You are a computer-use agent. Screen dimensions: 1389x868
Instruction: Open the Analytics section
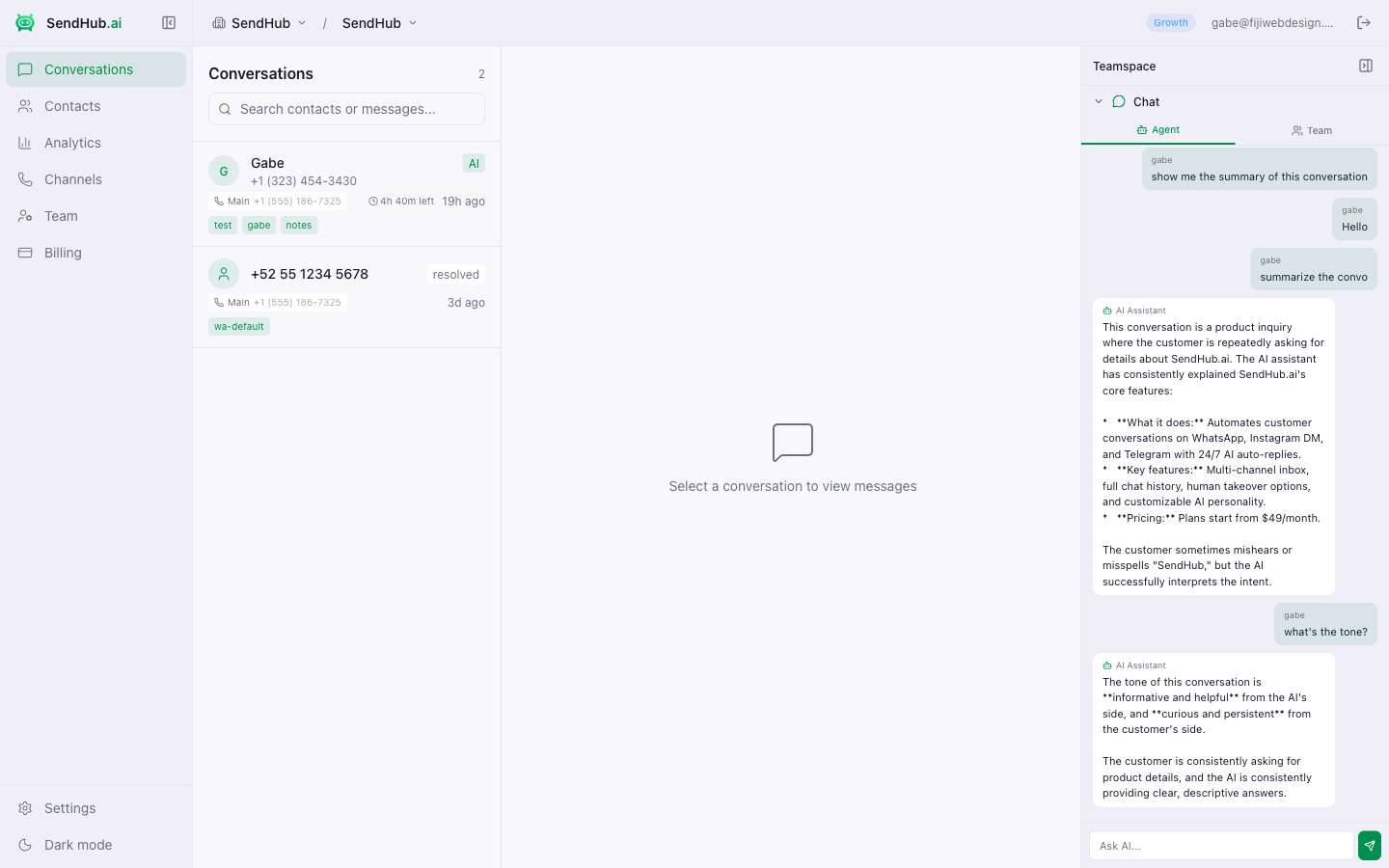(95, 143)
